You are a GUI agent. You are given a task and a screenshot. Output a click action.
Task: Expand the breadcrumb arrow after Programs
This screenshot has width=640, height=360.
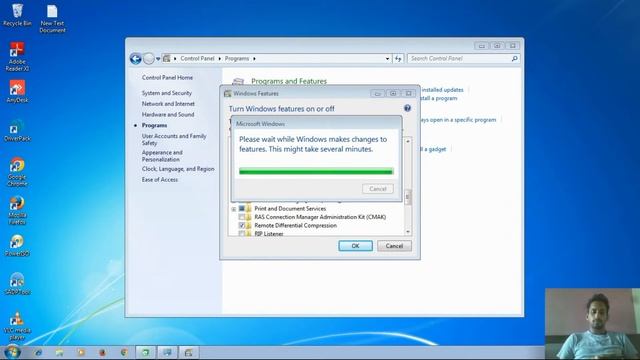tap(254, 59)
